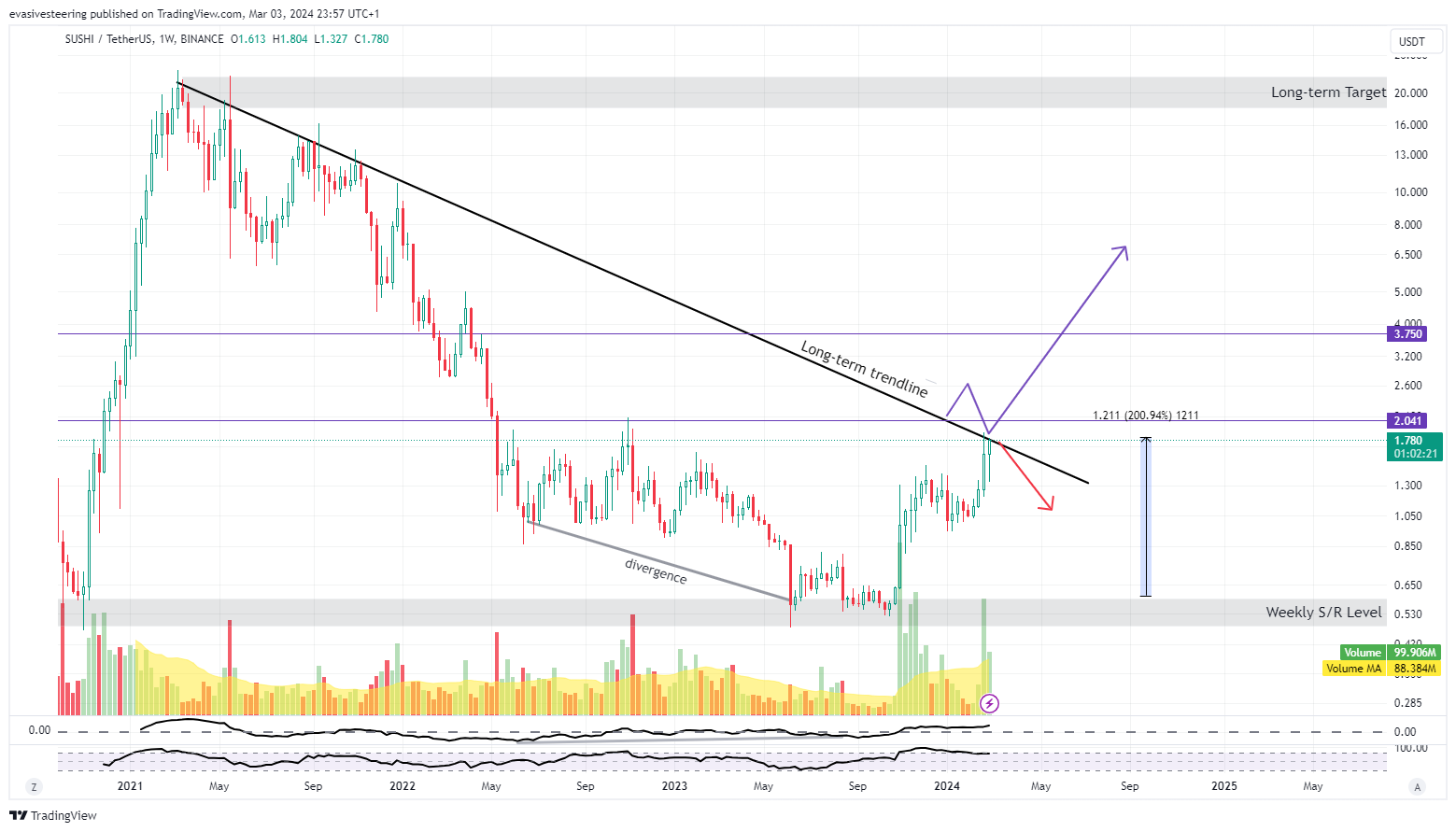
Task: Click the Long-term trendline text label
Action: click(865, 369)
